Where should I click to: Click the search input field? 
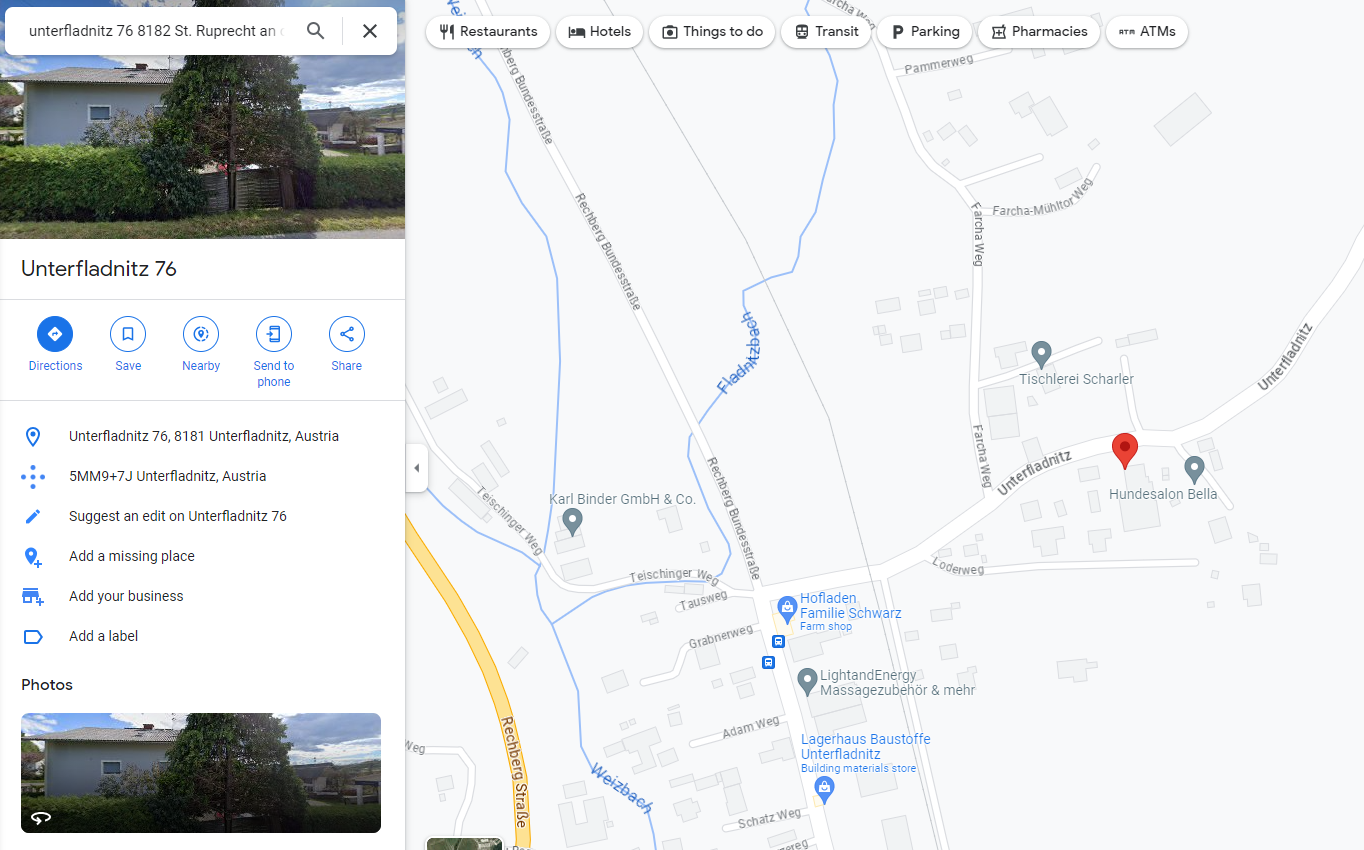(x=156, y=31)
